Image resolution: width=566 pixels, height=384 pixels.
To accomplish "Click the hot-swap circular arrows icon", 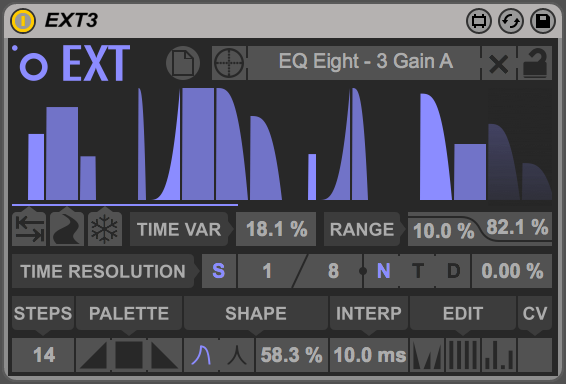I will click(511, 21).
